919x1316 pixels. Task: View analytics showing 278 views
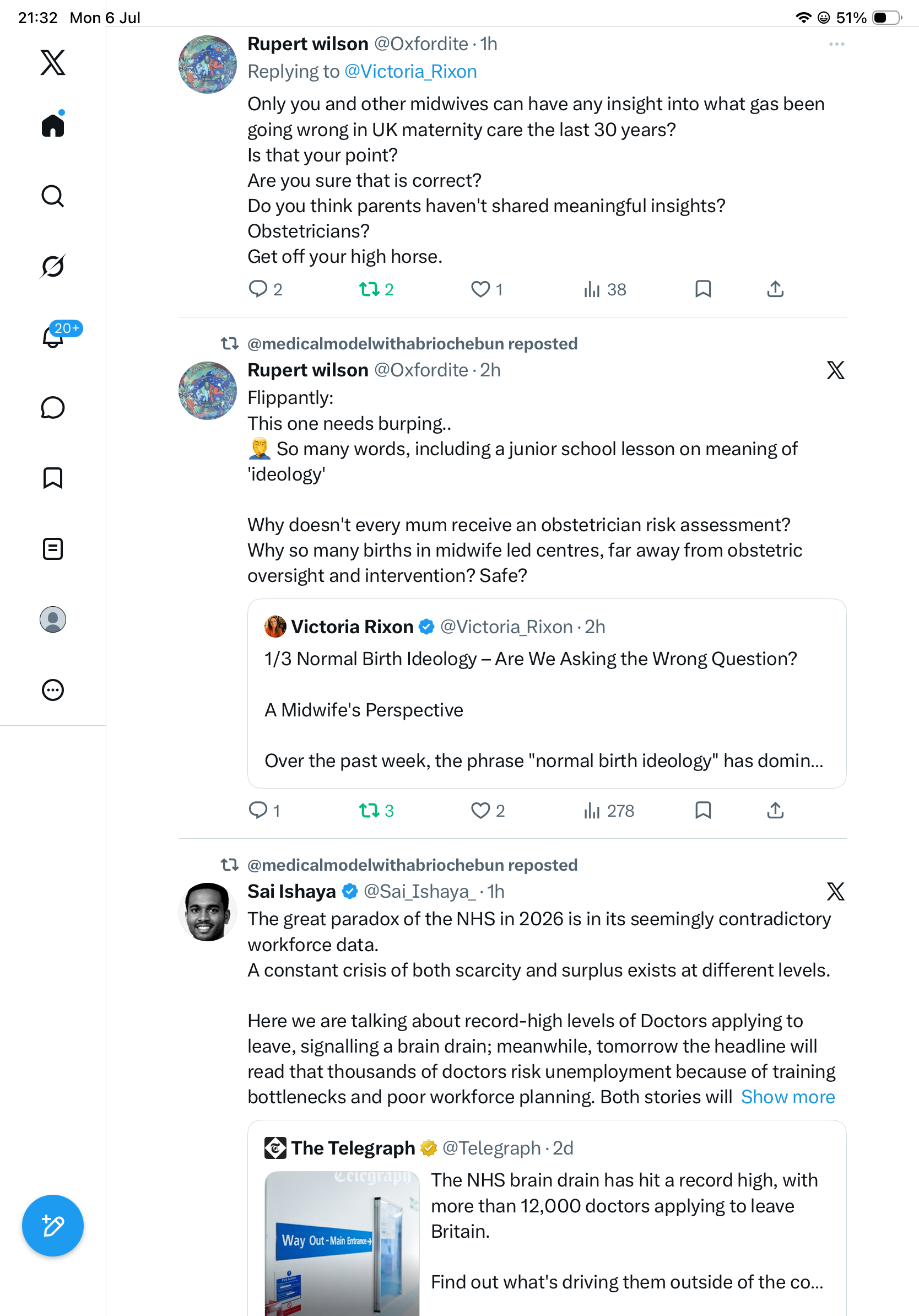point(608,811)
